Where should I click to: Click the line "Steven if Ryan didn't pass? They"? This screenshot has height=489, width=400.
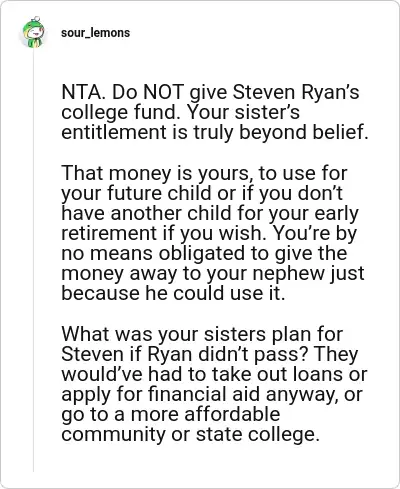point(210,354)
